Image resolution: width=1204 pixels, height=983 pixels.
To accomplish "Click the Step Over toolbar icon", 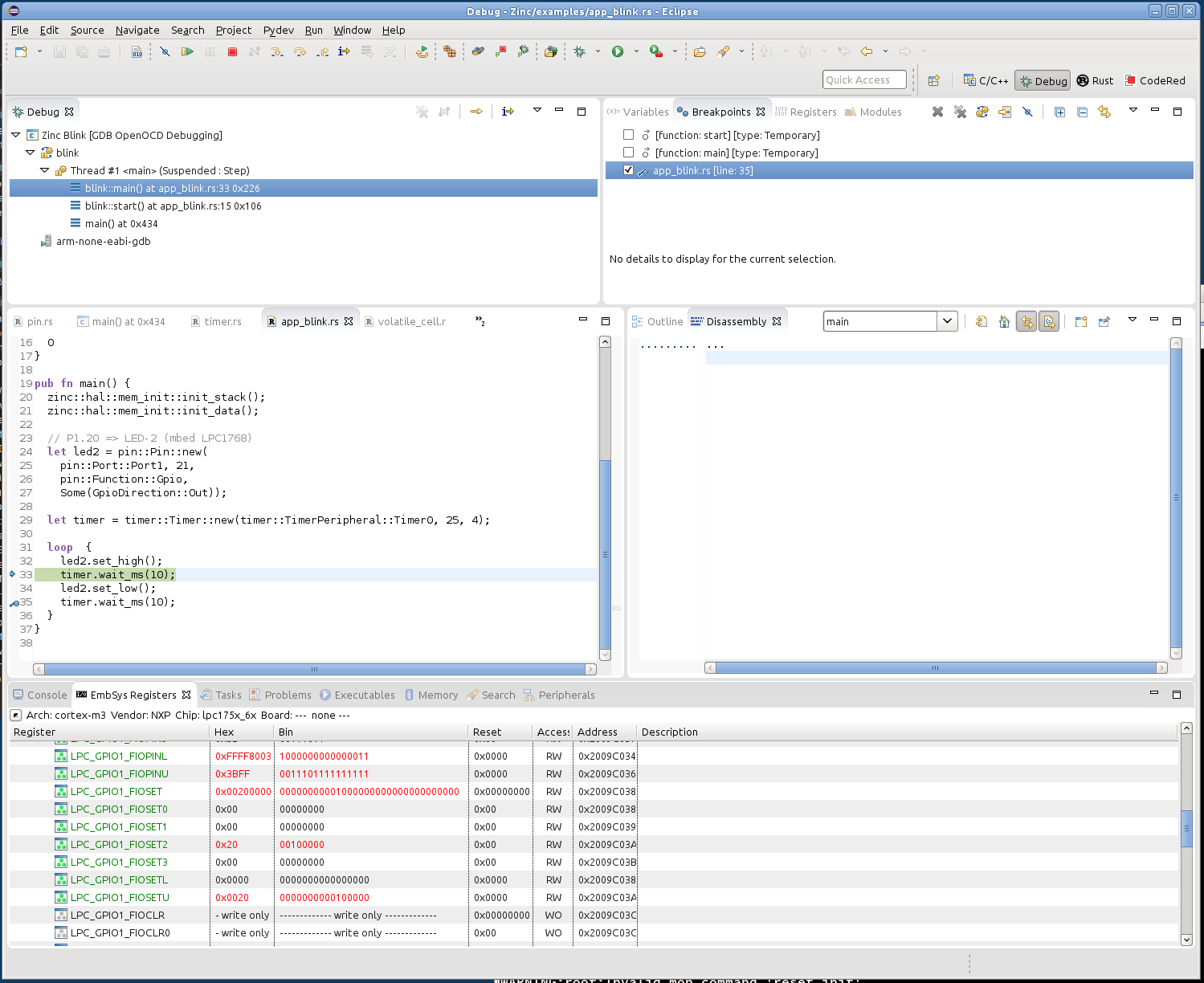I will [x=300, y=51].
